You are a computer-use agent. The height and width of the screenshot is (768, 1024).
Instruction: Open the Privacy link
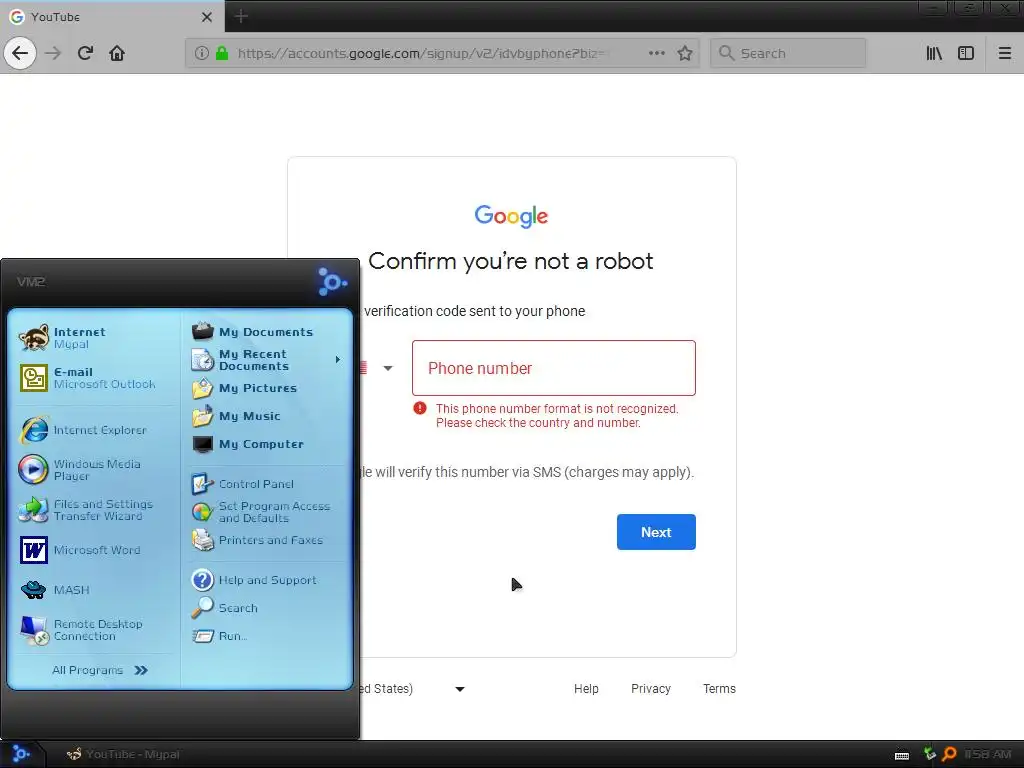coord(650,688)
